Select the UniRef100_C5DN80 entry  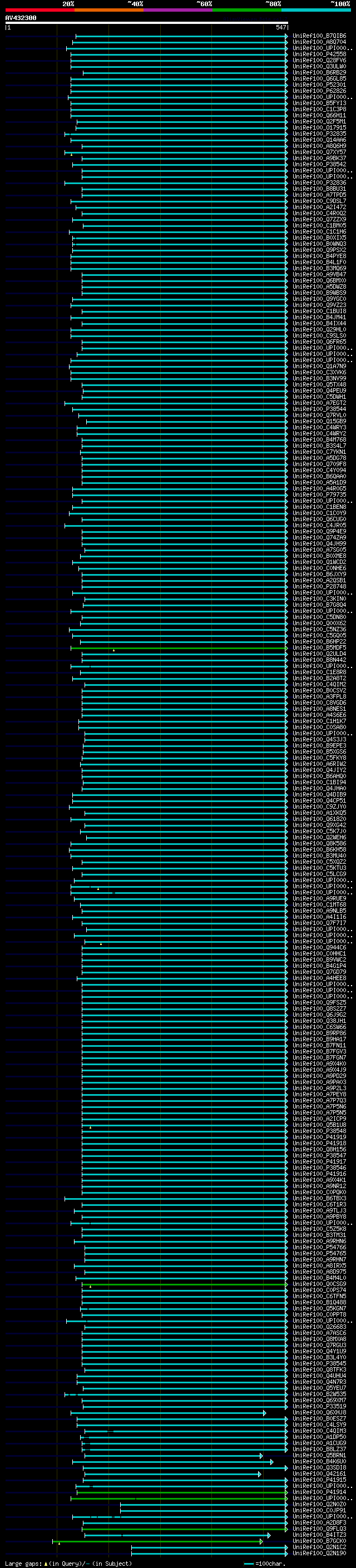[319, 617]
